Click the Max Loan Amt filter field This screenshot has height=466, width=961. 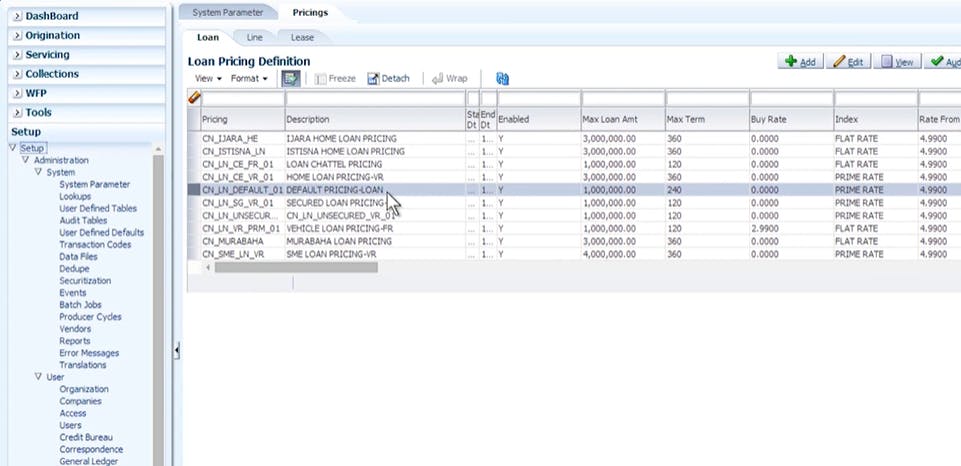623,98
